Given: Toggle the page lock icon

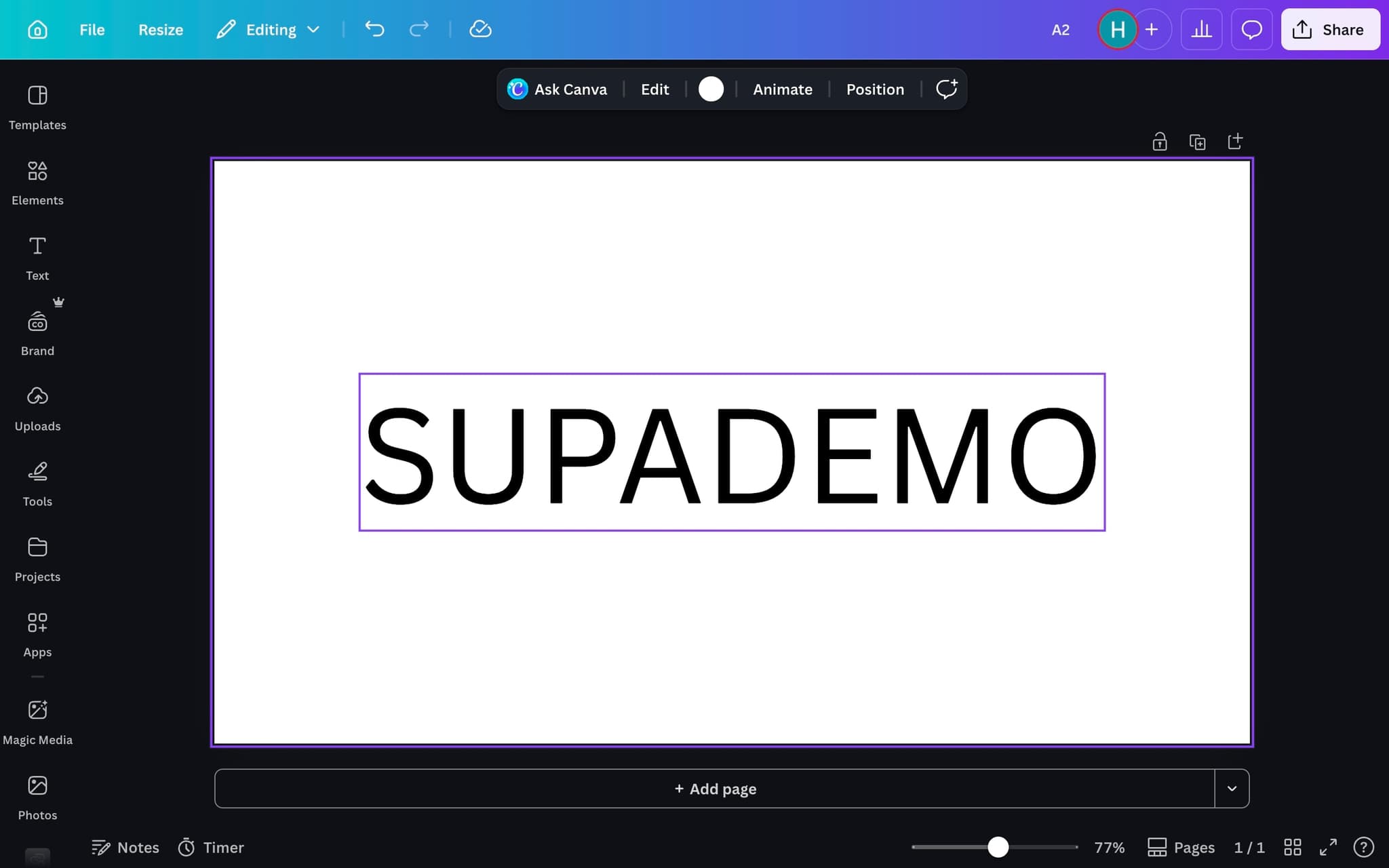Looking at the screenshot, I should click(1160, 142).
